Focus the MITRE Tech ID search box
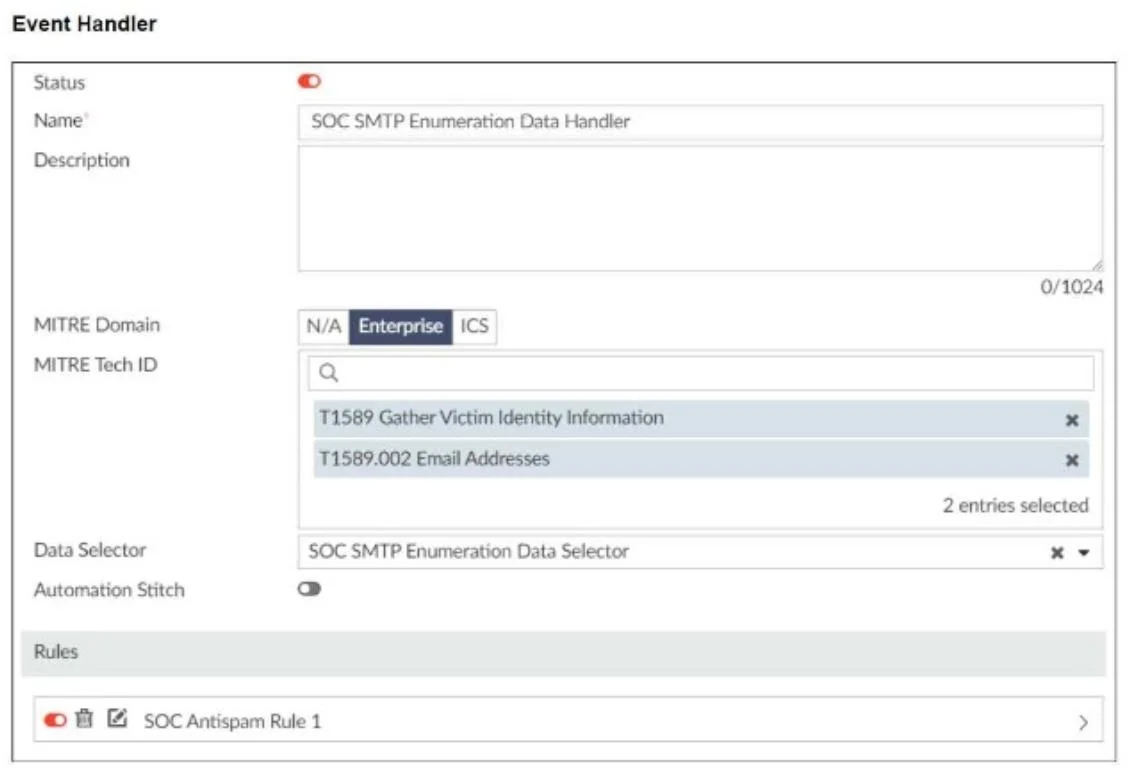 point(700,373)
